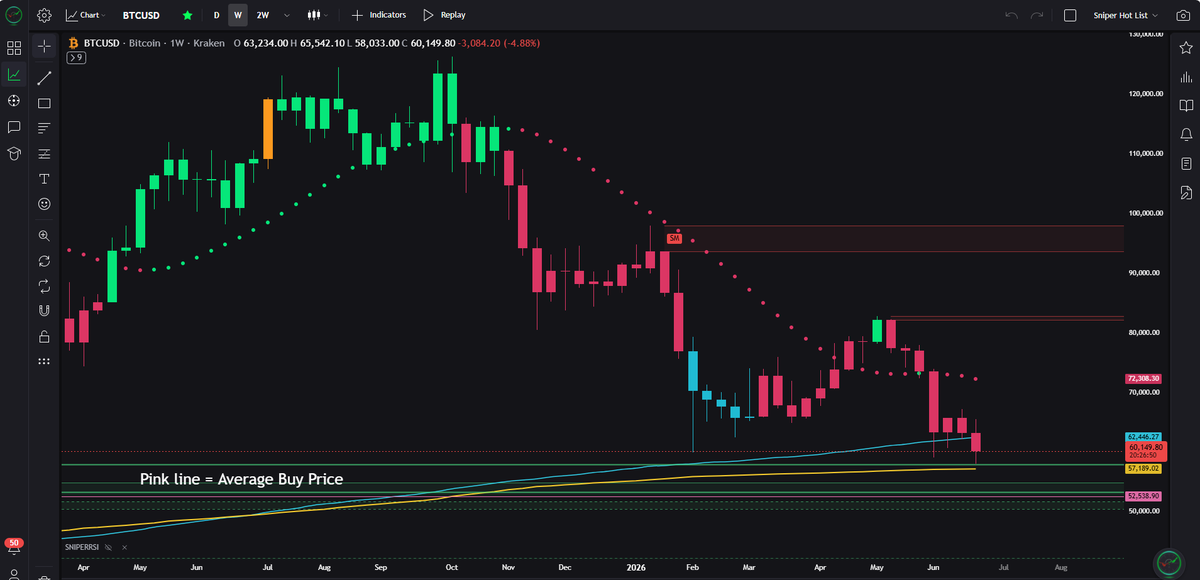Select the text lines annotation tool
Viewport: 1200px width, 580px height.
44,128
